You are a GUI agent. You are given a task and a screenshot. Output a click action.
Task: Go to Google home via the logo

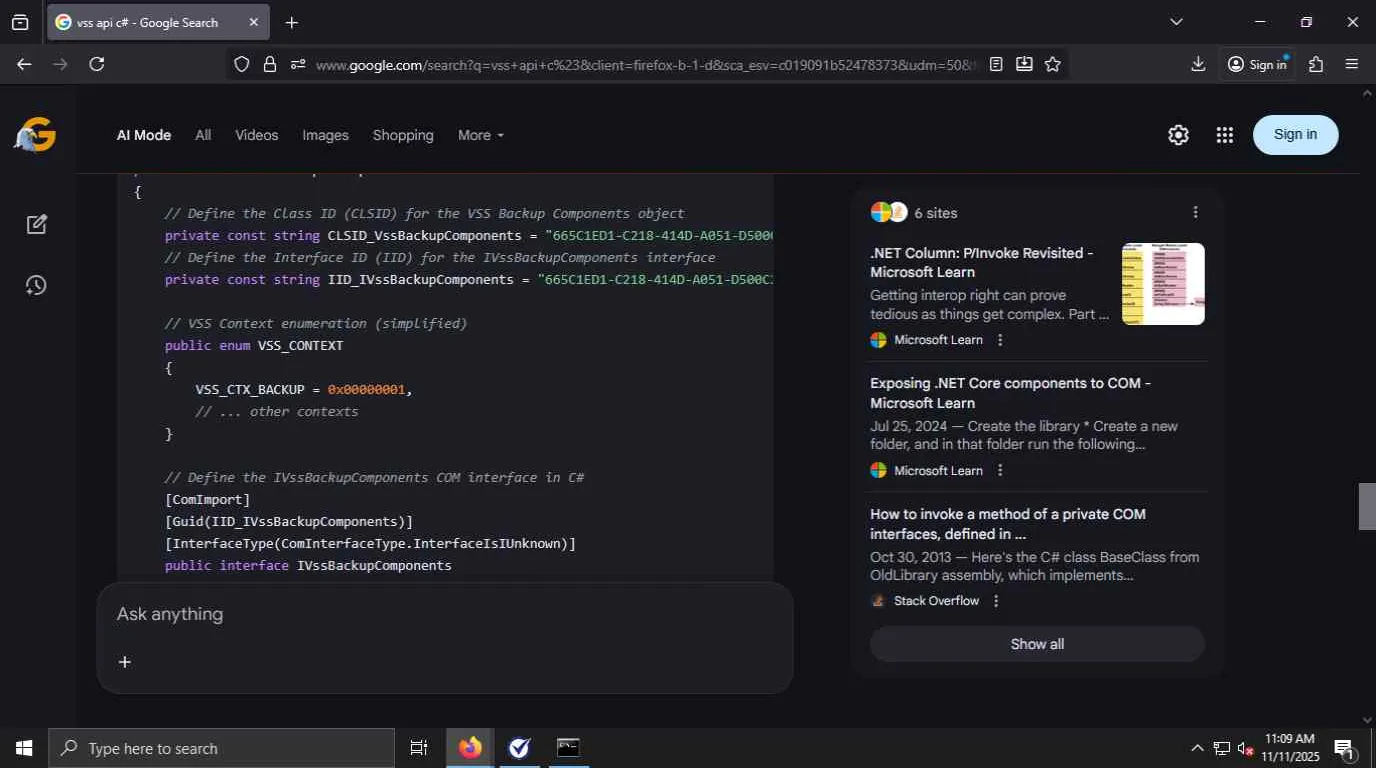[35, 135]
